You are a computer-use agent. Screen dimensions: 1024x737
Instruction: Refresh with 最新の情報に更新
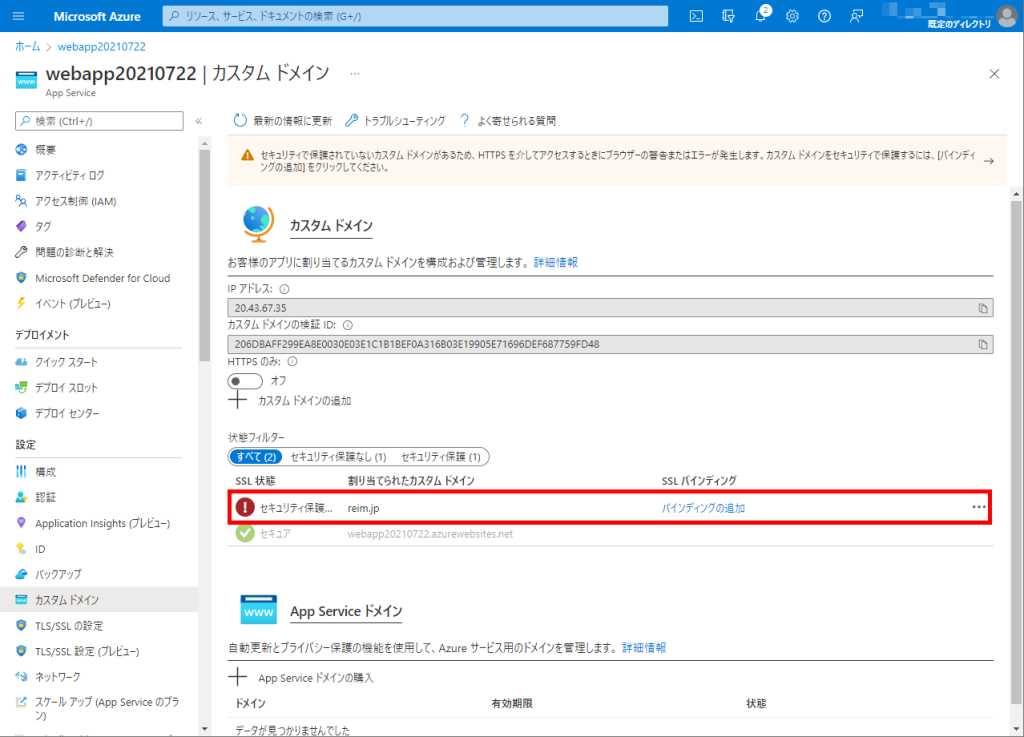283,121
